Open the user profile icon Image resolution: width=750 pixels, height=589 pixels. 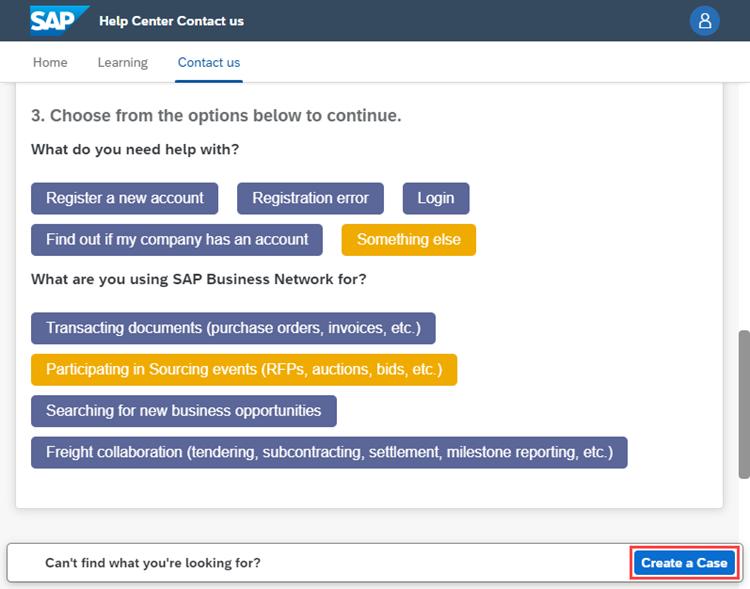pos(705,21)
